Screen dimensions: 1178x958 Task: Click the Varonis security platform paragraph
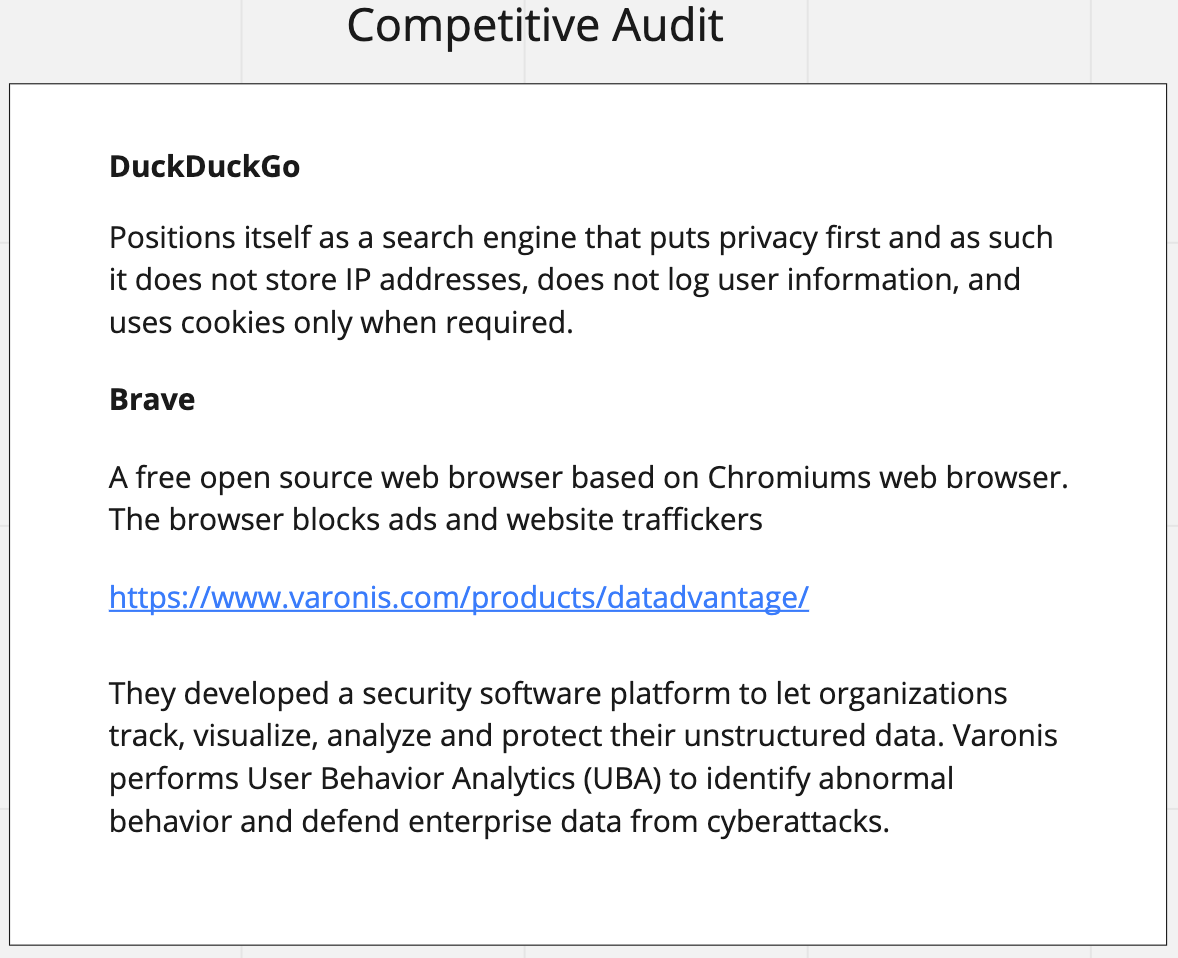pyautogui.click(x=583, y=757)
